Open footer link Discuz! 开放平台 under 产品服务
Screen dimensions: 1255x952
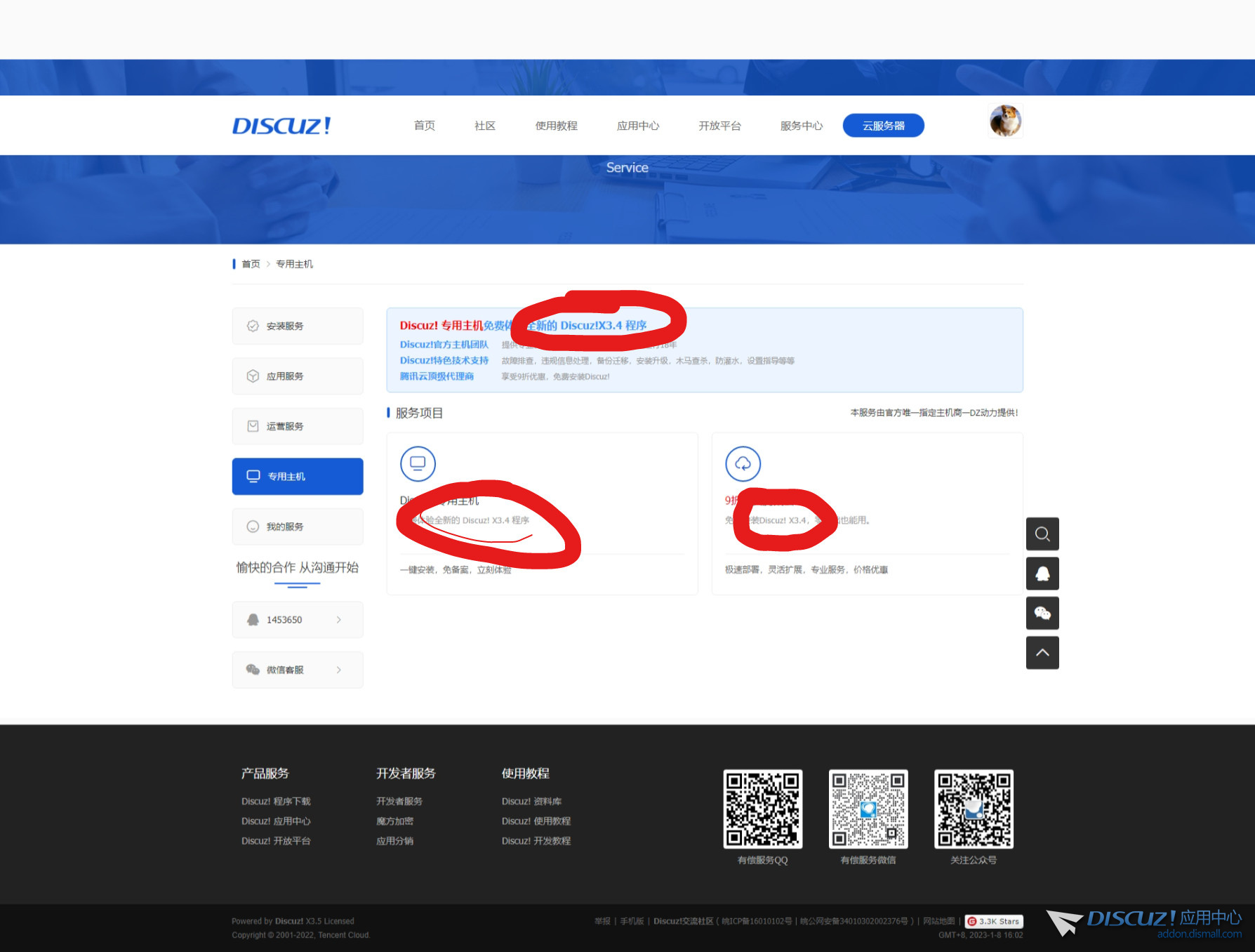coord(276,841)
